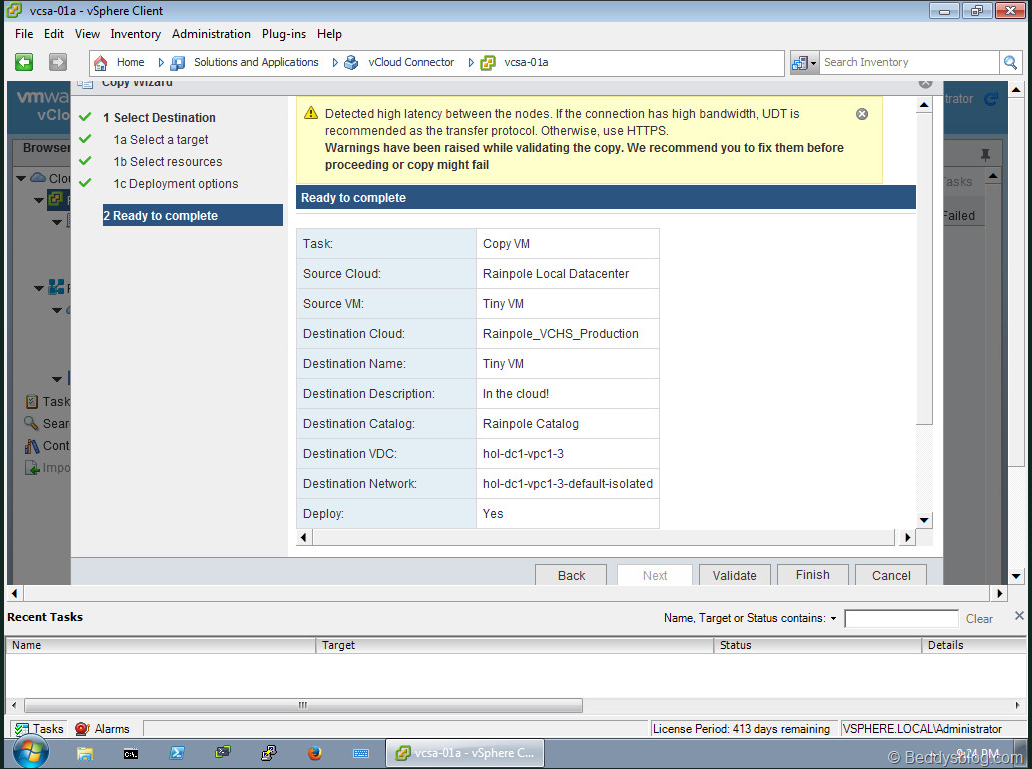Open the File menu
The image size is (1032, 769).
(x=24, y=34)
